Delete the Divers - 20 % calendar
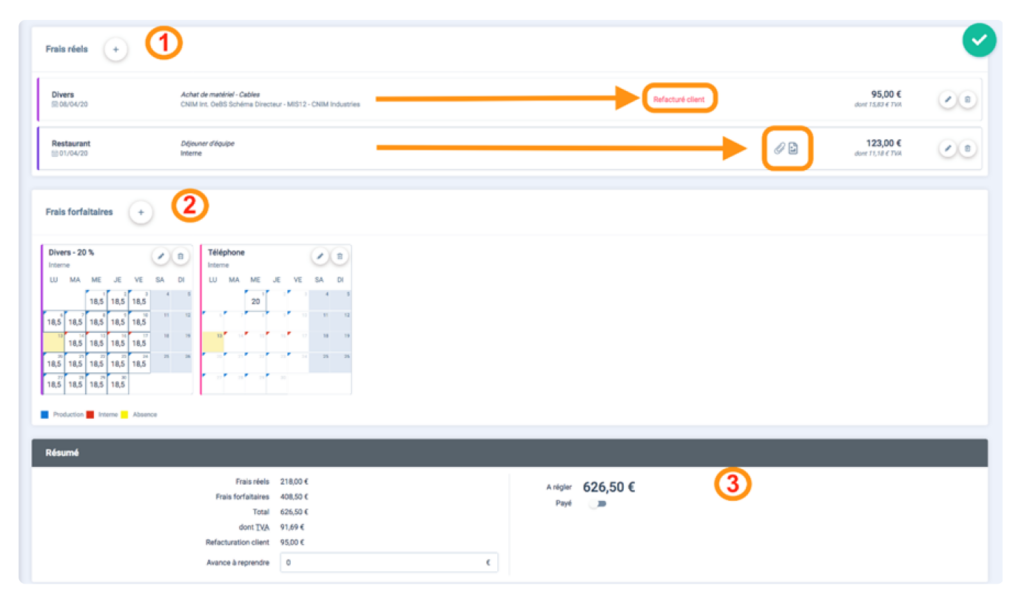Image resolution: width=1024 pixels, height=603 pixels. pos(180,257)
